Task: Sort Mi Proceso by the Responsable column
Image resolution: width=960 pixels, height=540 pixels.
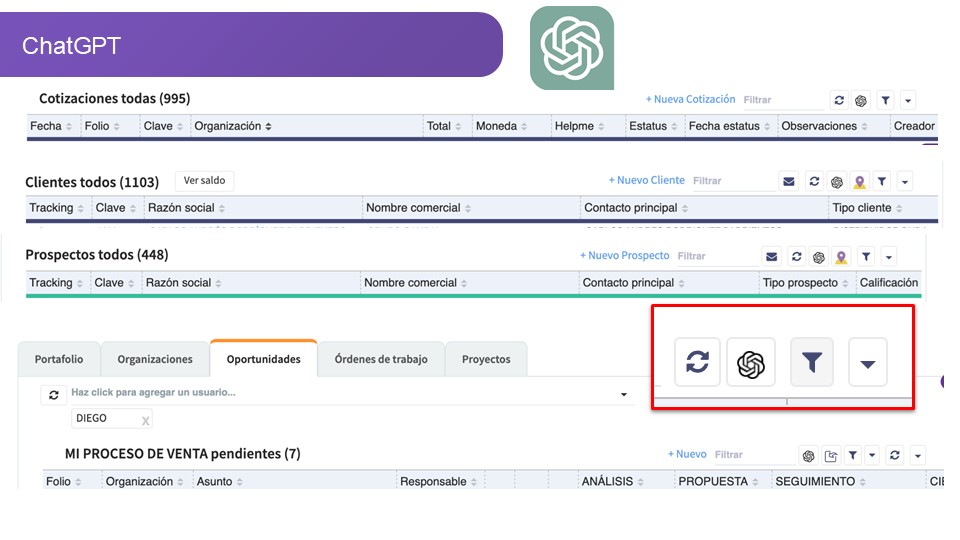Action: click(438, 482)
